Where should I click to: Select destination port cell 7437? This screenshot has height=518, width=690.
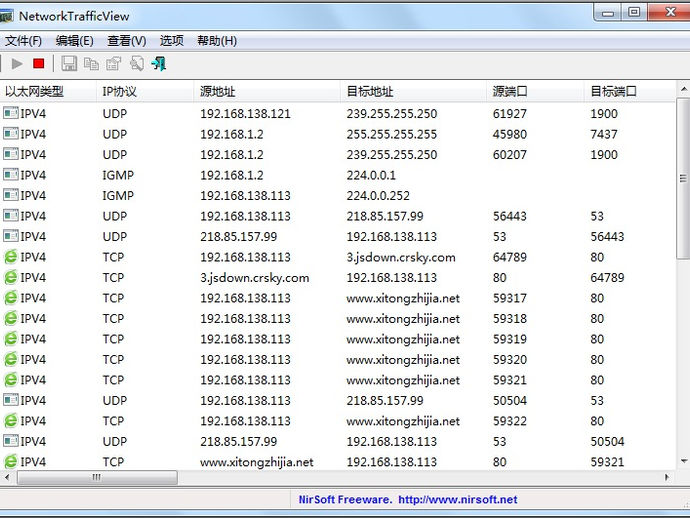[604, 134]
